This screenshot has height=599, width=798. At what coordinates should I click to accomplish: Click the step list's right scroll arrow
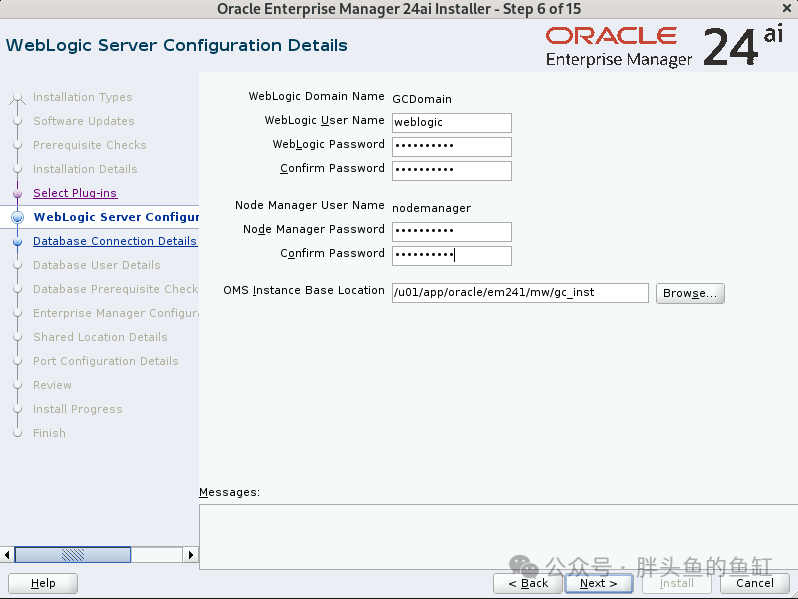[190, 554]
